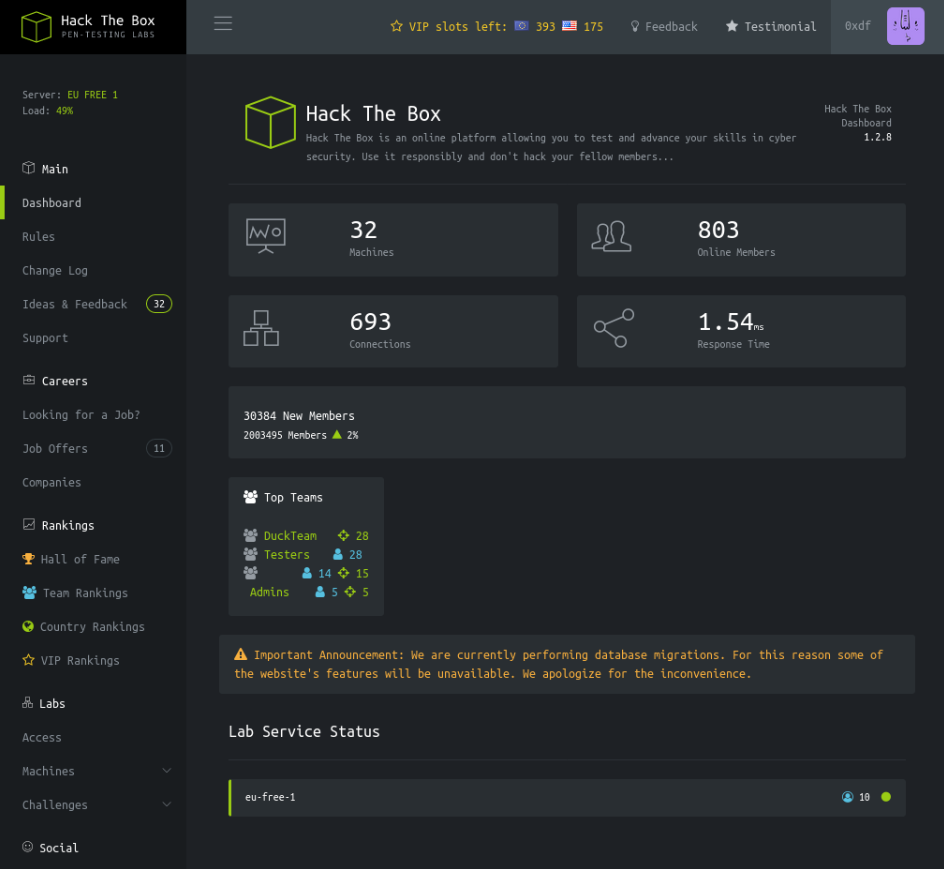This screenshot has height=869, width=944.
Task: Click the Lab Service Status heading
Action: (304, 731)
